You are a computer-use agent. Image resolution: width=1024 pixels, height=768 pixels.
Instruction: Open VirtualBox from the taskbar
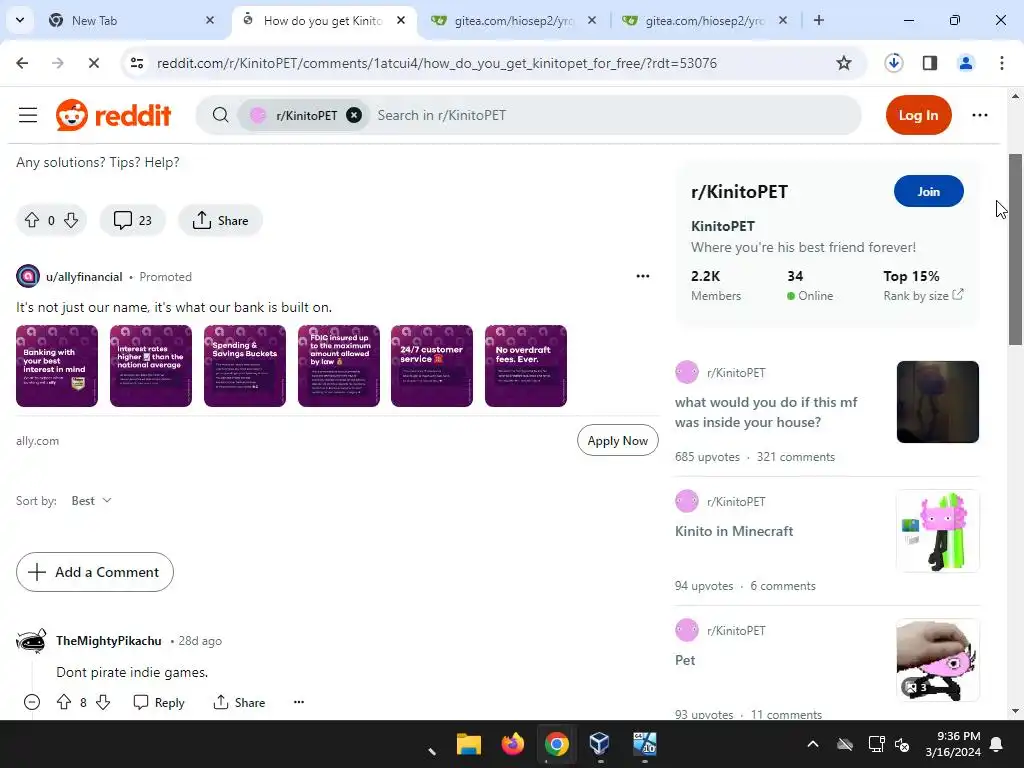(x=600, y=744)
